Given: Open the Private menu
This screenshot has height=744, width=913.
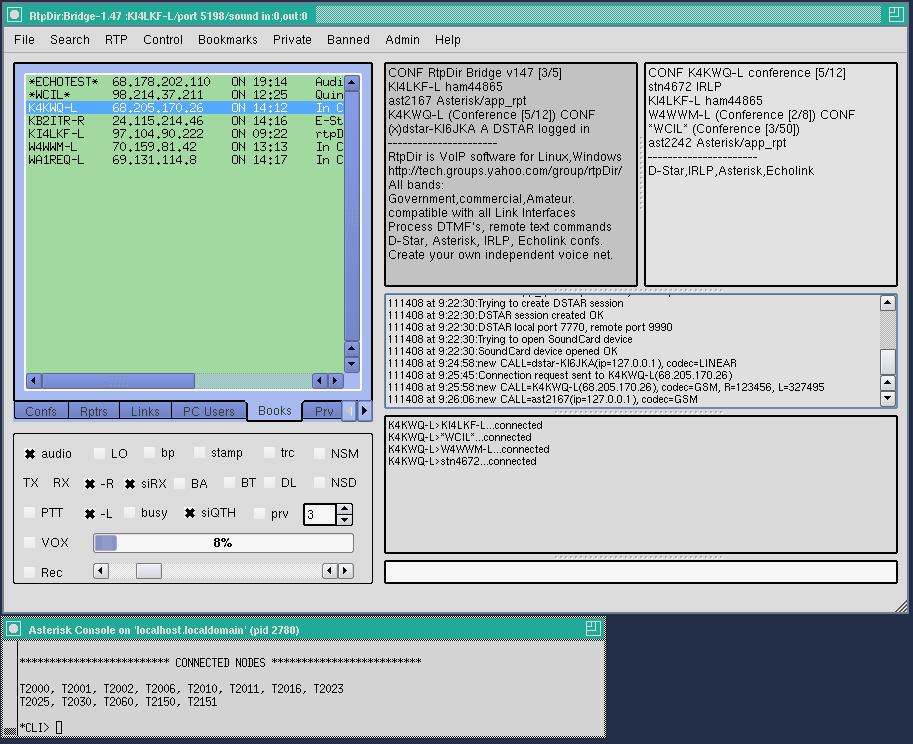Looking at the screenshot, I should click(x=292, y=40).
